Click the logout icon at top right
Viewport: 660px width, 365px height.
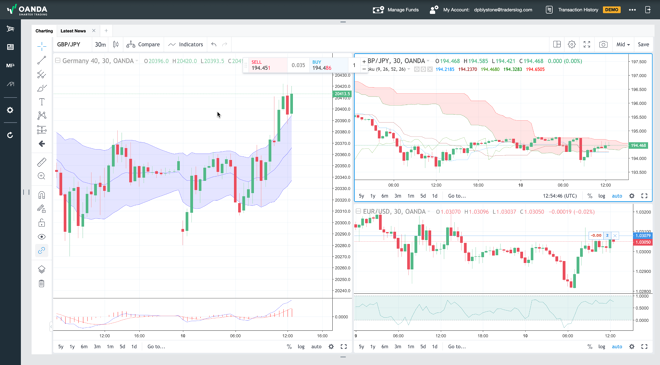[x=648, y=10]
